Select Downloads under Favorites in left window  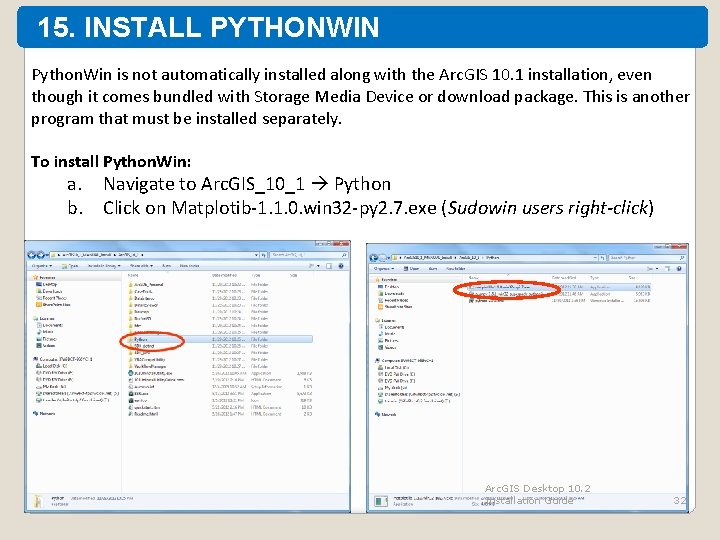click(49, 291)
